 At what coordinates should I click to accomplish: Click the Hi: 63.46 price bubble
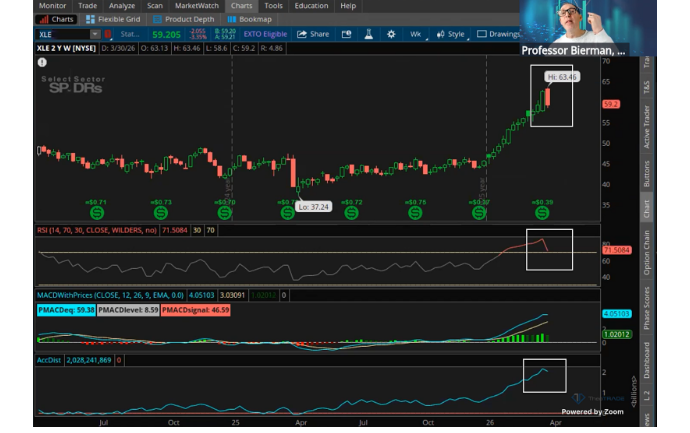click(x=562, y=77)
